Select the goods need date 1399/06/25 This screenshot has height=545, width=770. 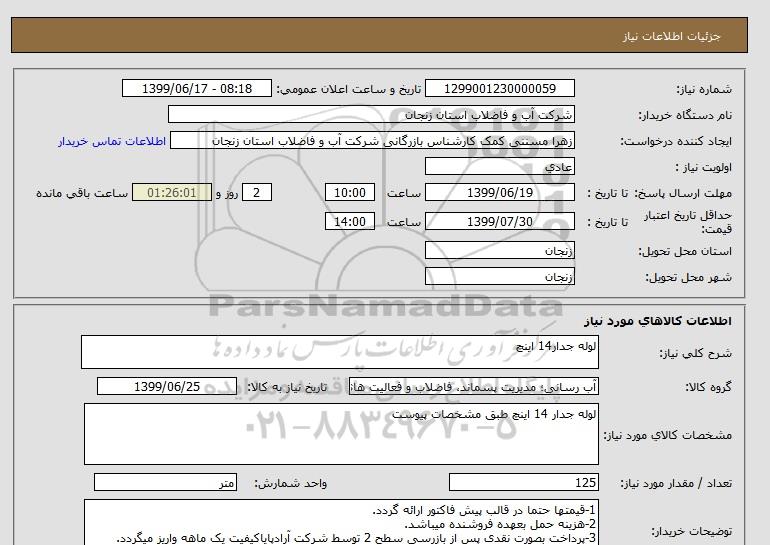pos(167,386)
